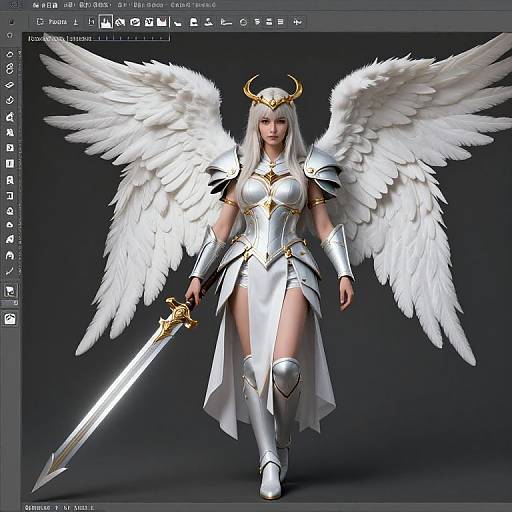Click the status text in the bottom bar
The height and width of the screenshot is (512, 512).
coord(60,508)
